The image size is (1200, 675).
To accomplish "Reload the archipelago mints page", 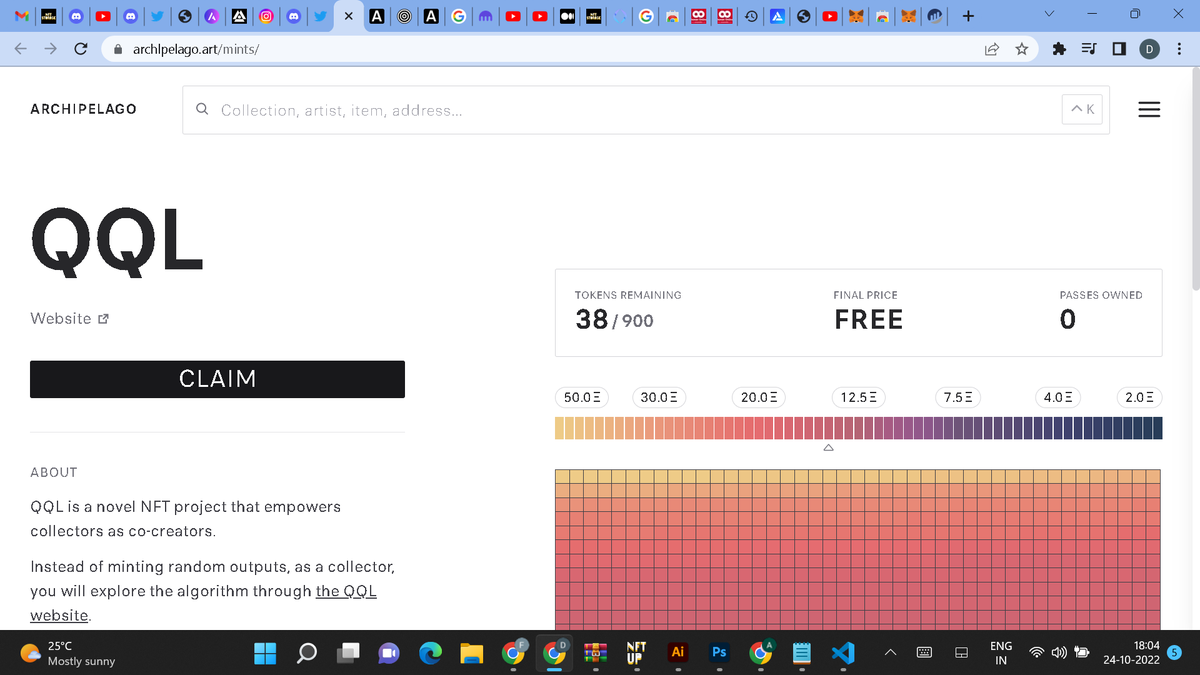I will pos(81,48).
